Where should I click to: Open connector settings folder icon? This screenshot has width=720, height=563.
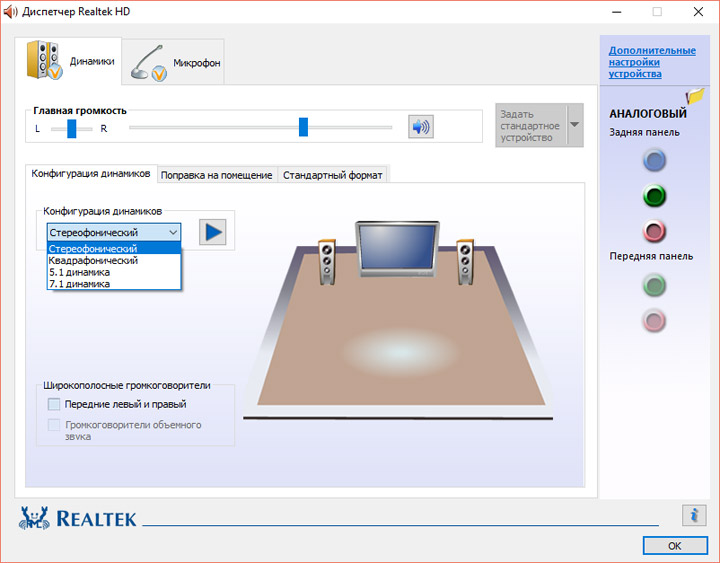tap(695, 96)
